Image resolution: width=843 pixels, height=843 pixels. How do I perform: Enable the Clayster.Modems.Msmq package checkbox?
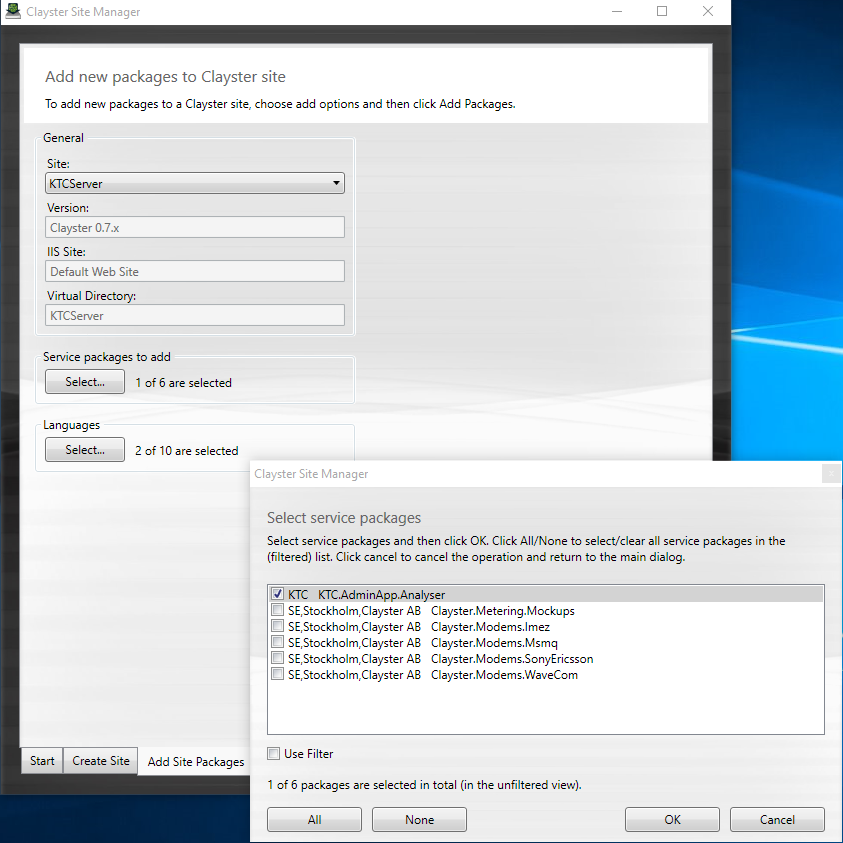277,642
